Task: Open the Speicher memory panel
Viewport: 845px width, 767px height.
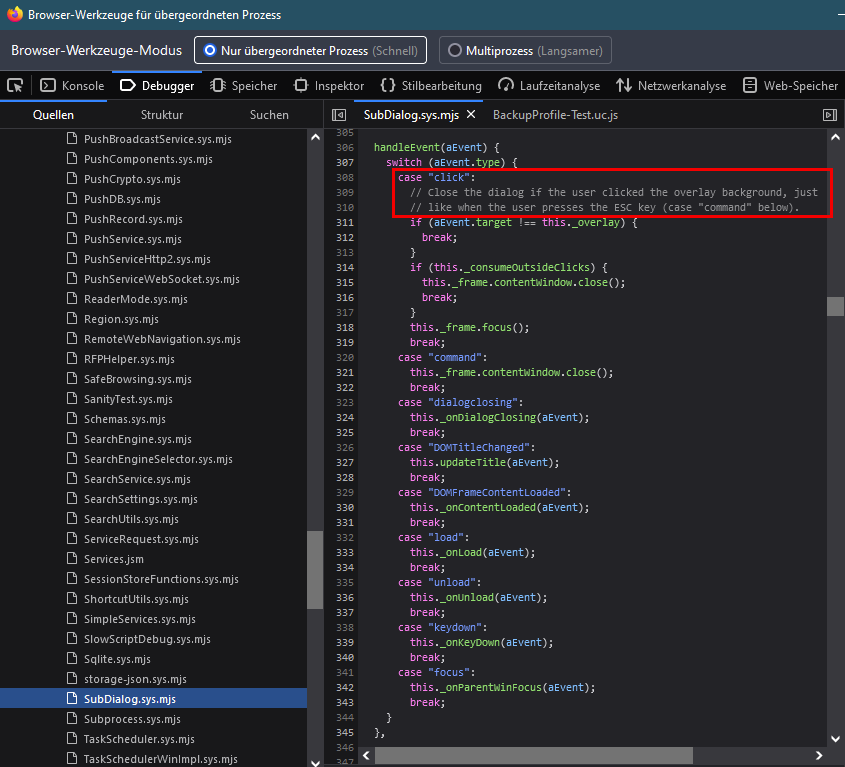Action: tap(243, 85)
